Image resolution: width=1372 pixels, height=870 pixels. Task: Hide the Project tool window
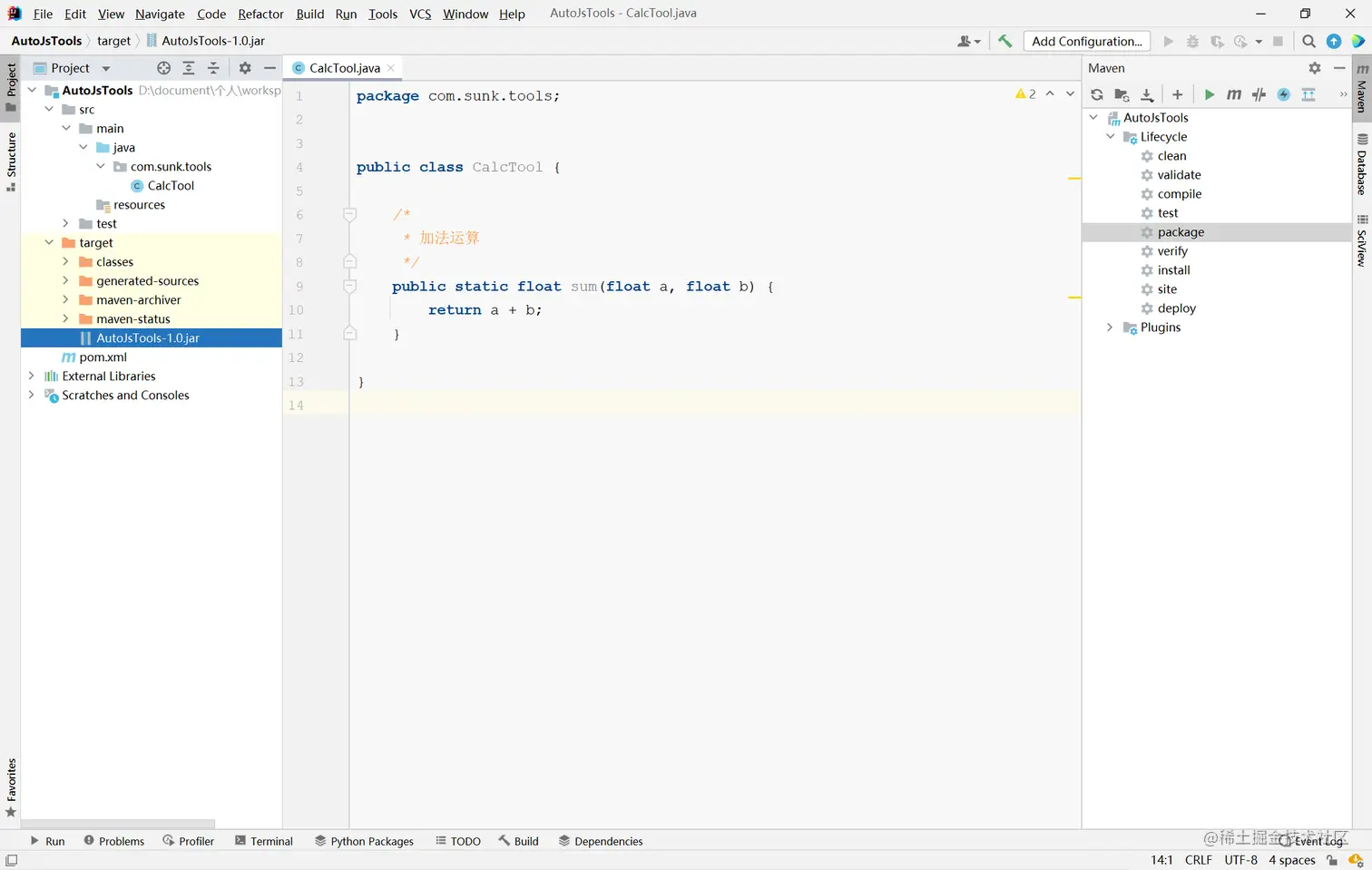tap(269, 68)
